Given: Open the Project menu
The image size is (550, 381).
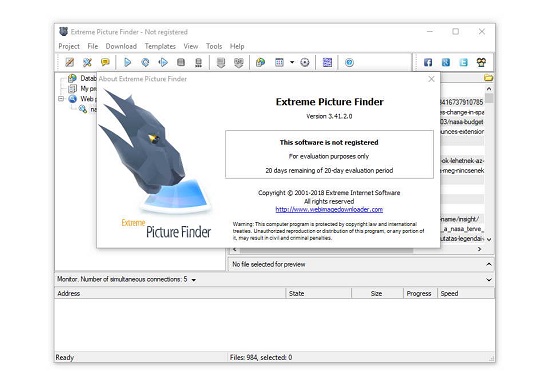Looking at the screenshot, I should click(x=69, y=46).
